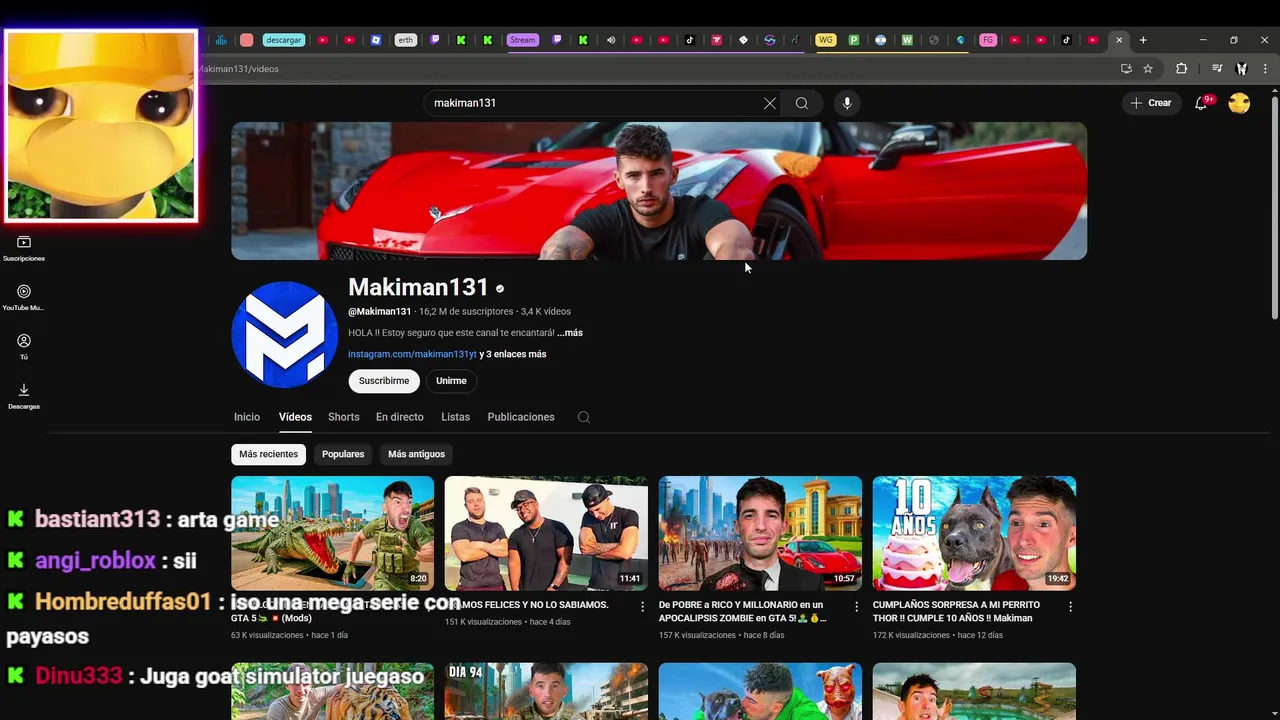Open the browser media controls icon
Viewport: 1280px width, 720px height.
point(1216,68)
